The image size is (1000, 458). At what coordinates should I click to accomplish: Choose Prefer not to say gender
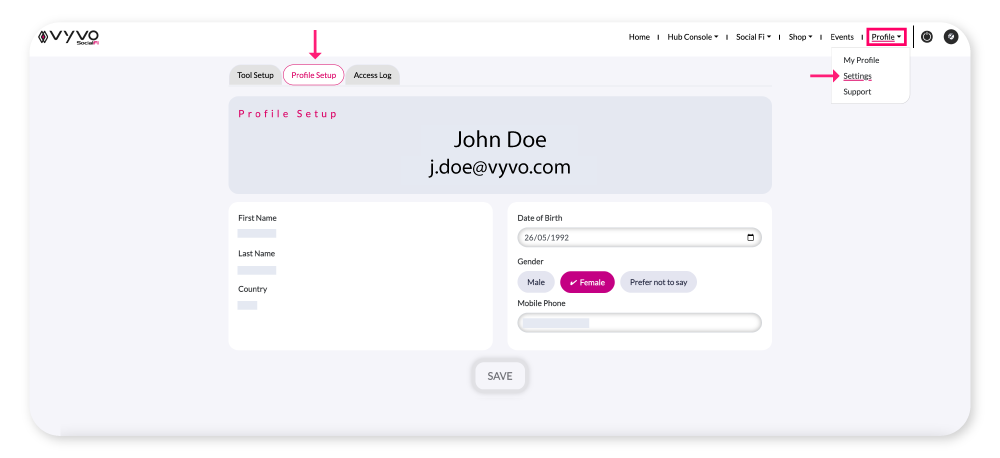coord(658,282)
